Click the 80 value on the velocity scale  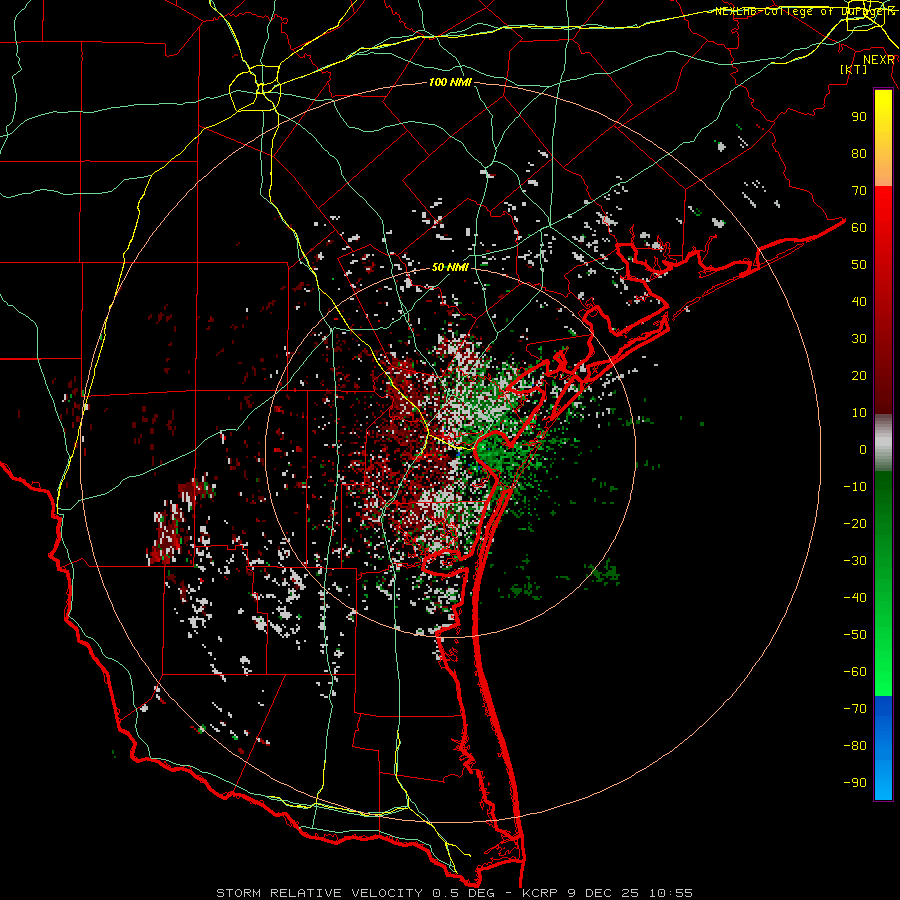click(x=859, y=153)
